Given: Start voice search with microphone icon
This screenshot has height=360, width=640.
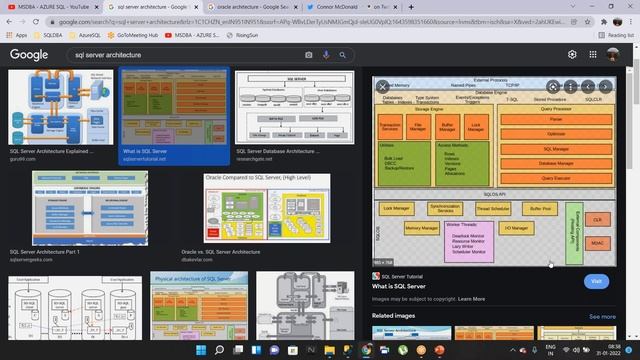Looking at the screenshot, I should pos(326,55).
